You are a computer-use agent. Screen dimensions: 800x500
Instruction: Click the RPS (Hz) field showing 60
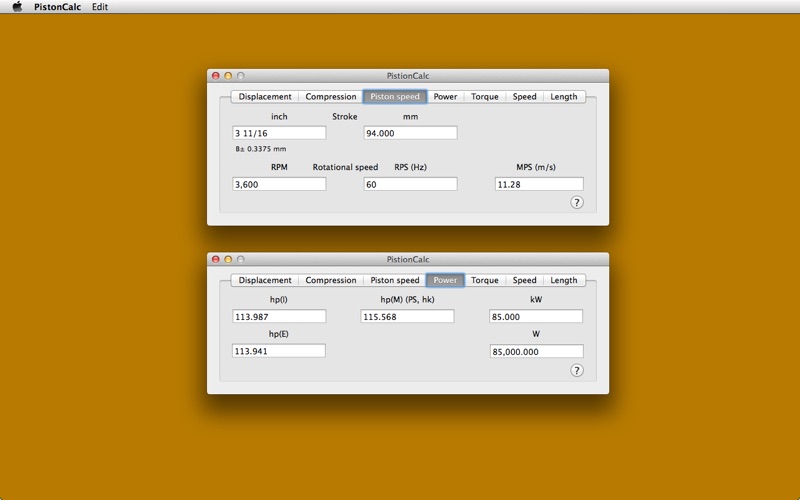click(x=410, y=184)
